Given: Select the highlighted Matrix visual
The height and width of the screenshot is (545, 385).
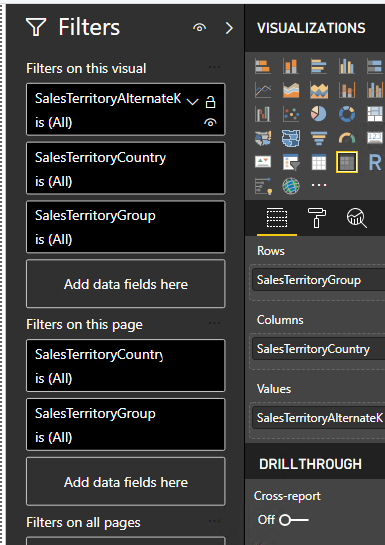Looking at the screenshot, I should tap(347, 162).
